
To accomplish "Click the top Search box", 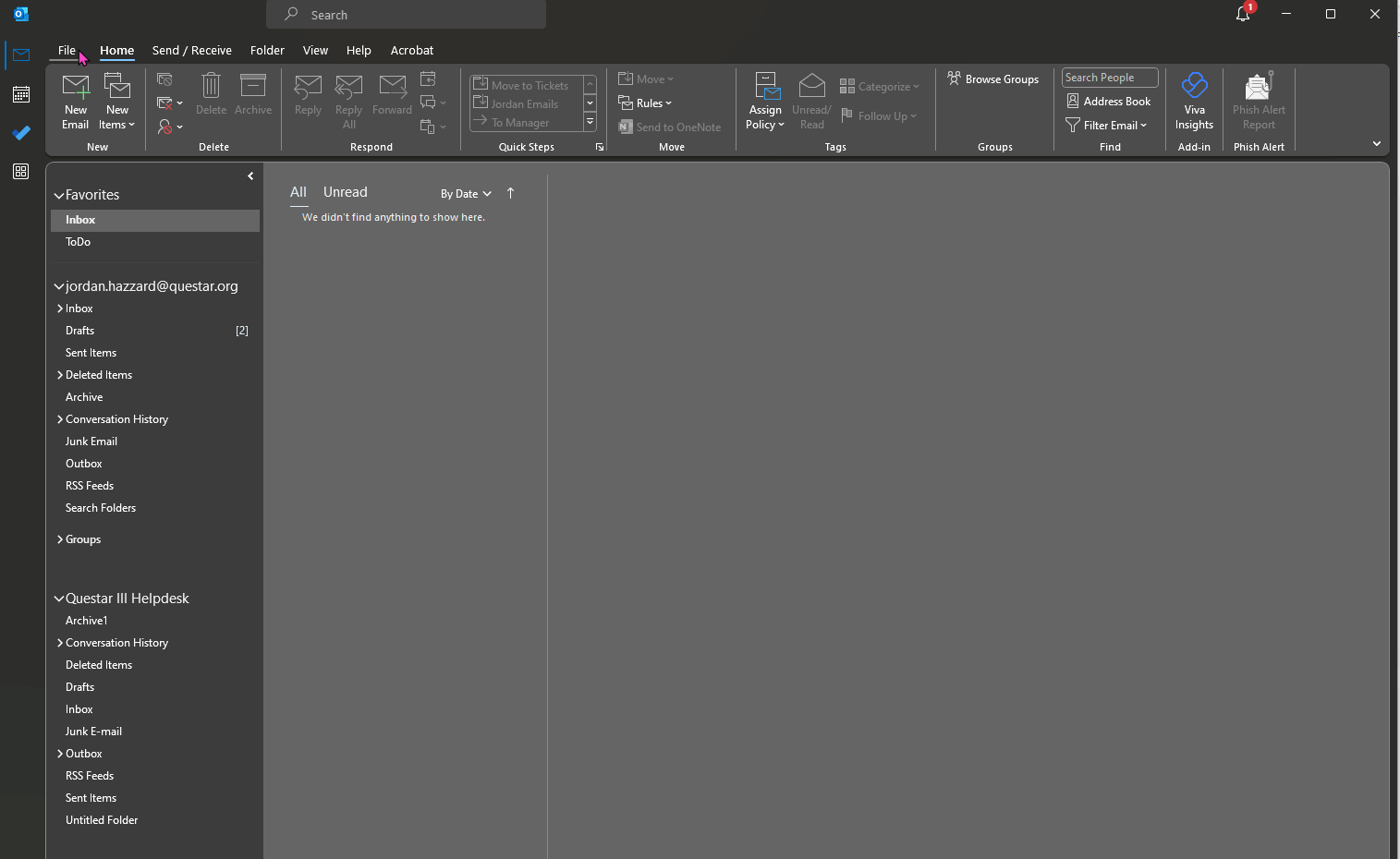I will (407, 15).
